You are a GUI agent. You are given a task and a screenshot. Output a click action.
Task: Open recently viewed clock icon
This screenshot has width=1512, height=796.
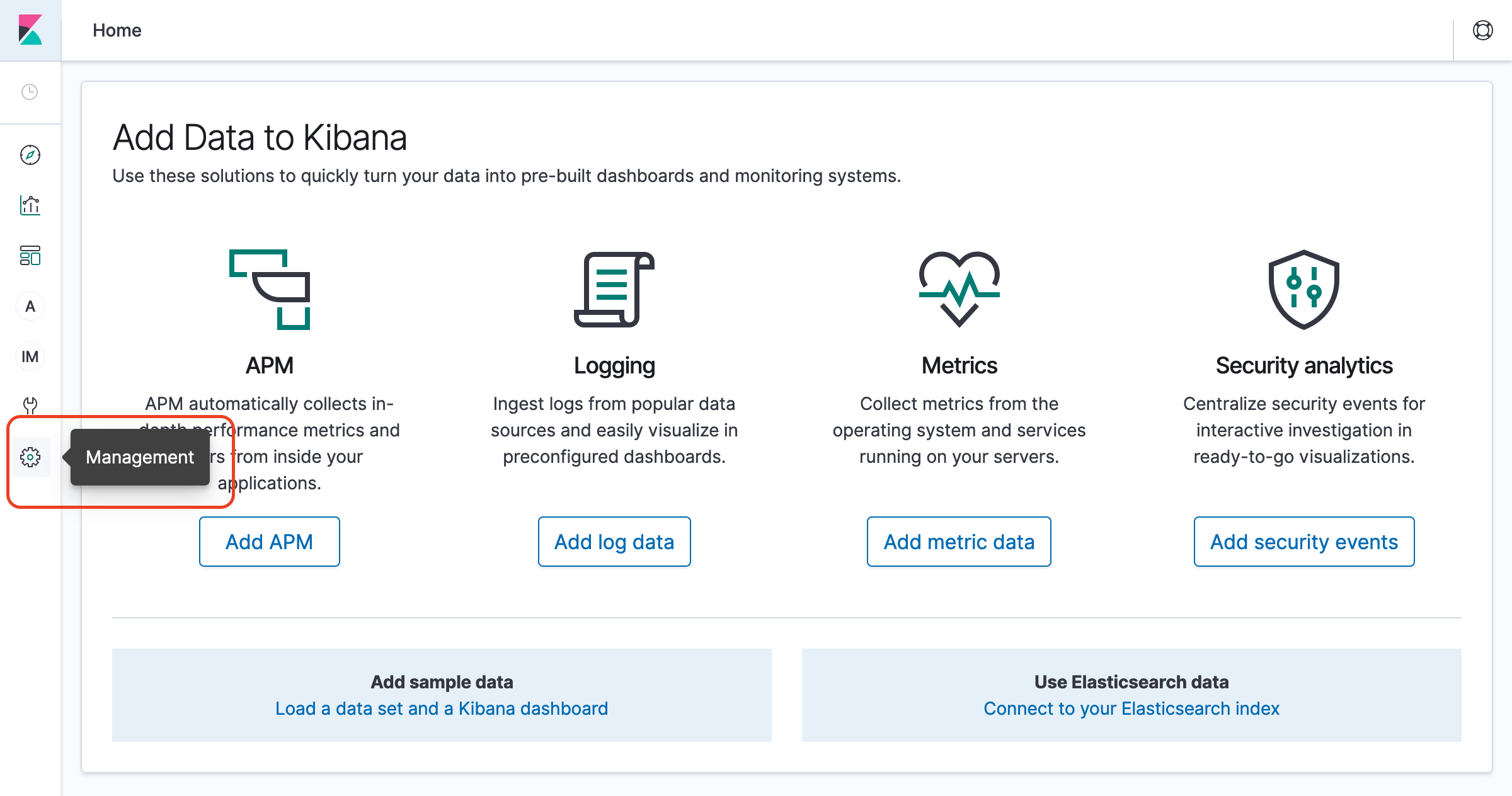pyautogui.click(x=30, y=92)
